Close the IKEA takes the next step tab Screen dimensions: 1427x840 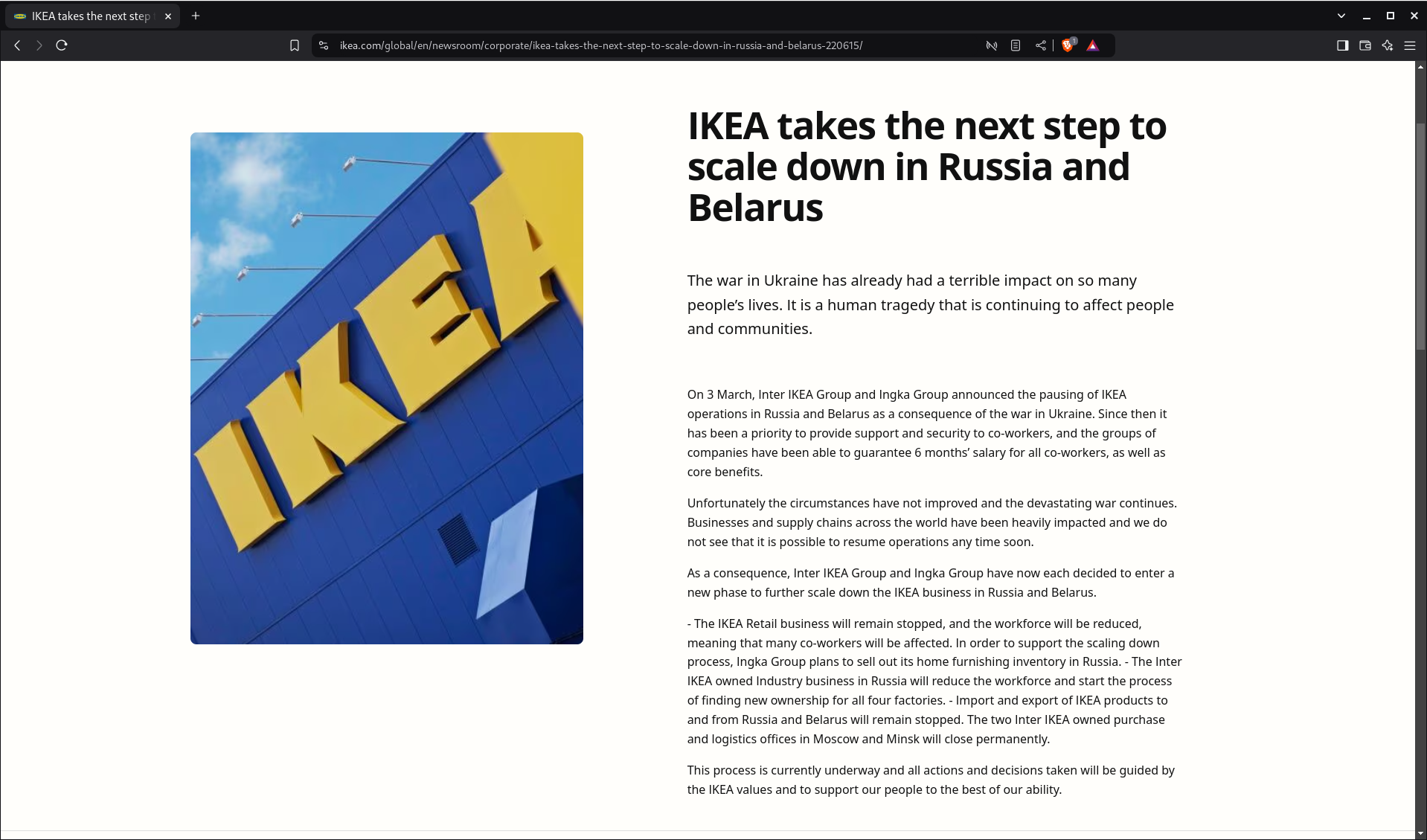[168, 16]
